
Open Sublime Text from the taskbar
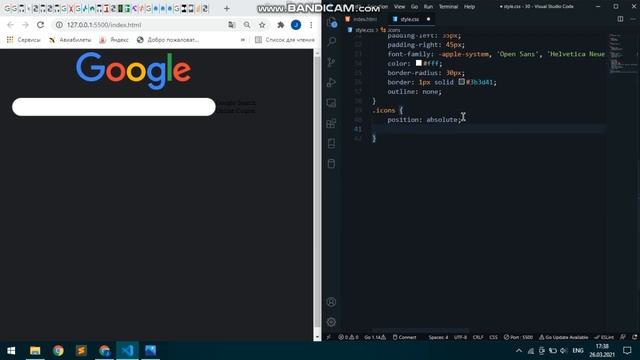pos(81,351)
